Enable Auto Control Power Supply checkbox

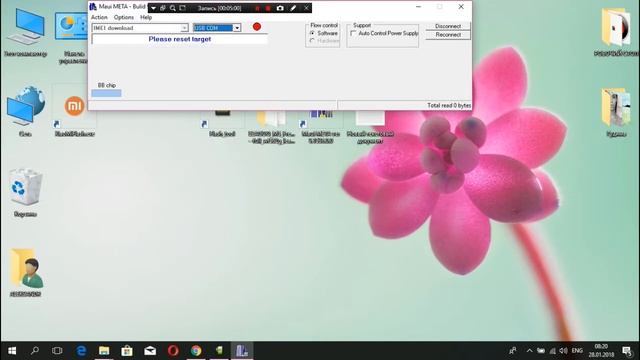(353, 33)
